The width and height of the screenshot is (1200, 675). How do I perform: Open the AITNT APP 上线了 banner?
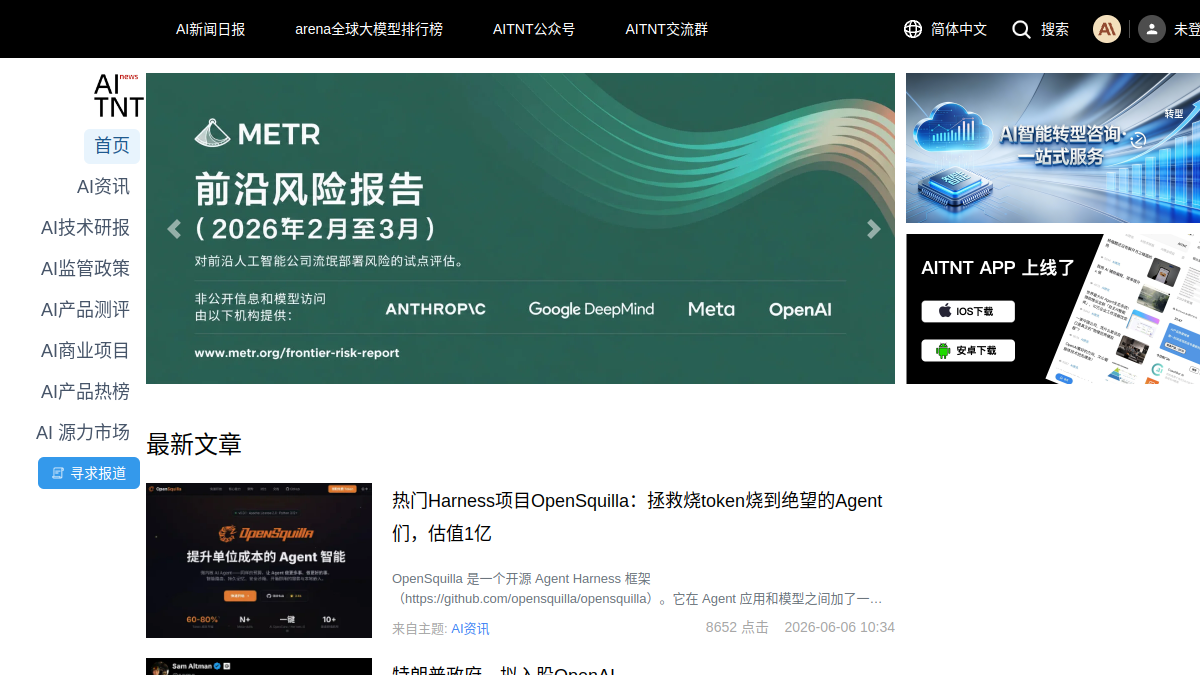pos(1053,309)
